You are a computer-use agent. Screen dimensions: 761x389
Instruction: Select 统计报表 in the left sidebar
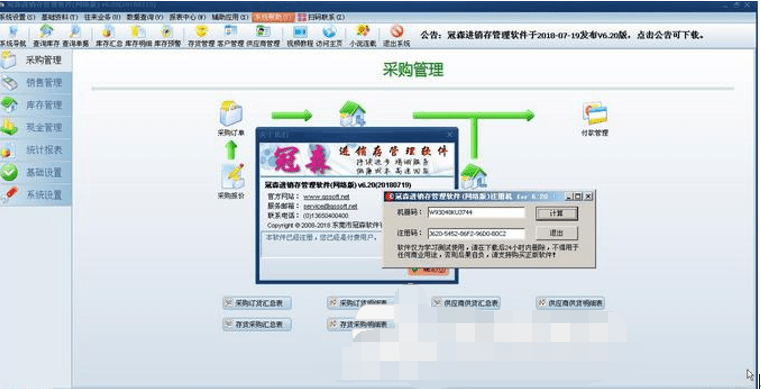click(36, 150)
